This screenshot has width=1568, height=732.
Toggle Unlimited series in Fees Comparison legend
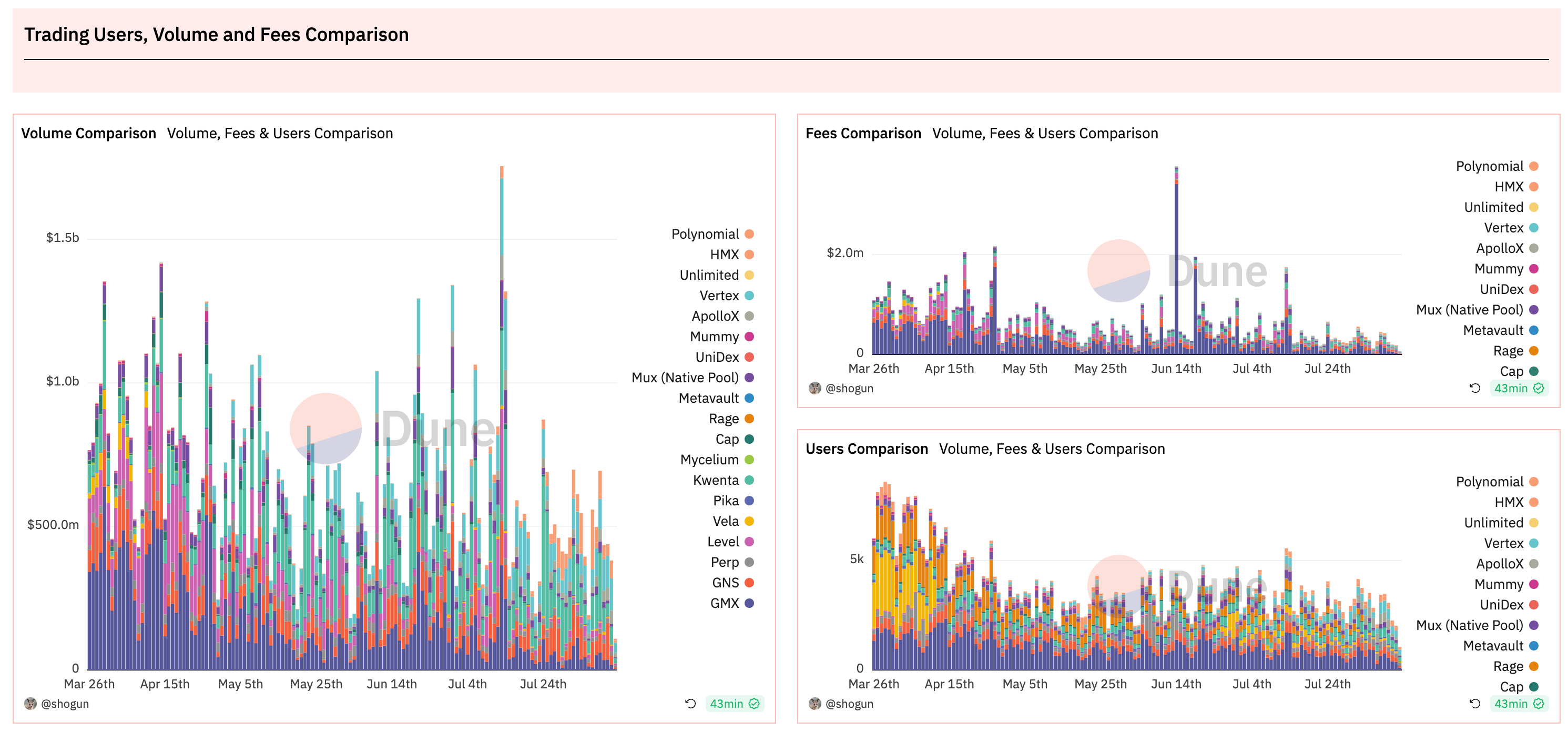click(x=1501, y=207)
